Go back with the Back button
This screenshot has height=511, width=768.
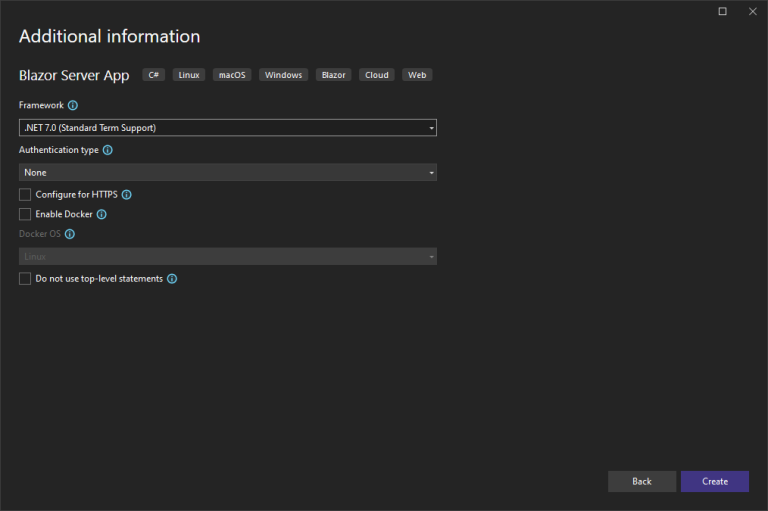[x=641, y=481]
